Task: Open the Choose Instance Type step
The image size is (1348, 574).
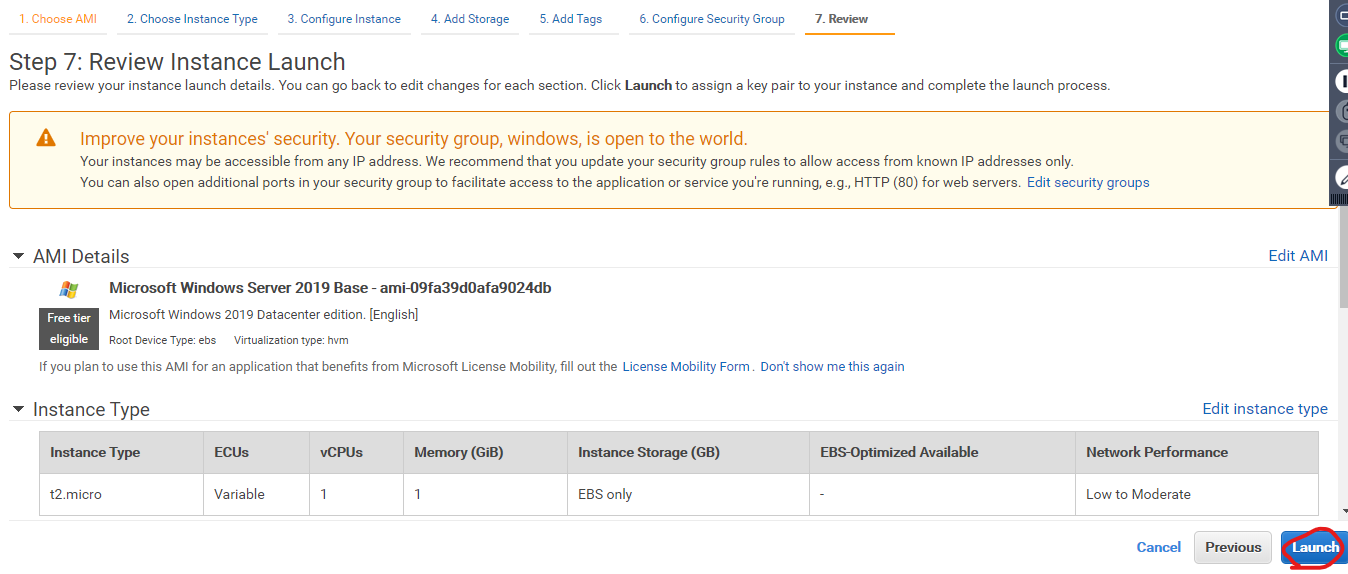Action: tap(192, 19)
